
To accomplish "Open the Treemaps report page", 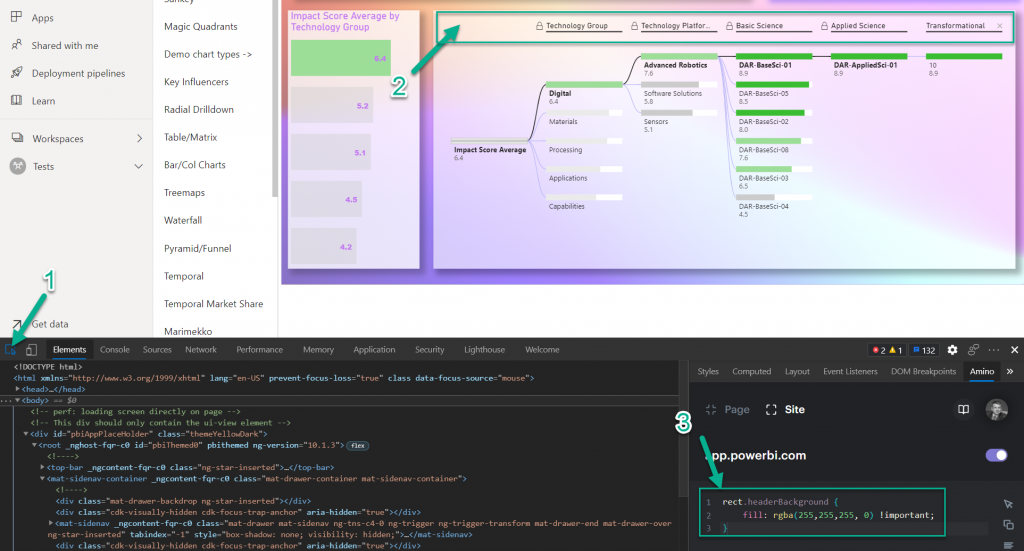I will coord(184,193).
